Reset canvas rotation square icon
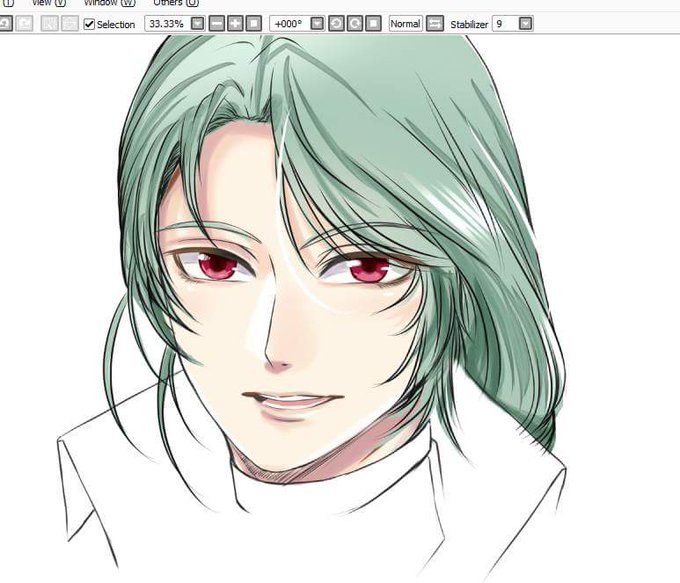 (373, 23)
